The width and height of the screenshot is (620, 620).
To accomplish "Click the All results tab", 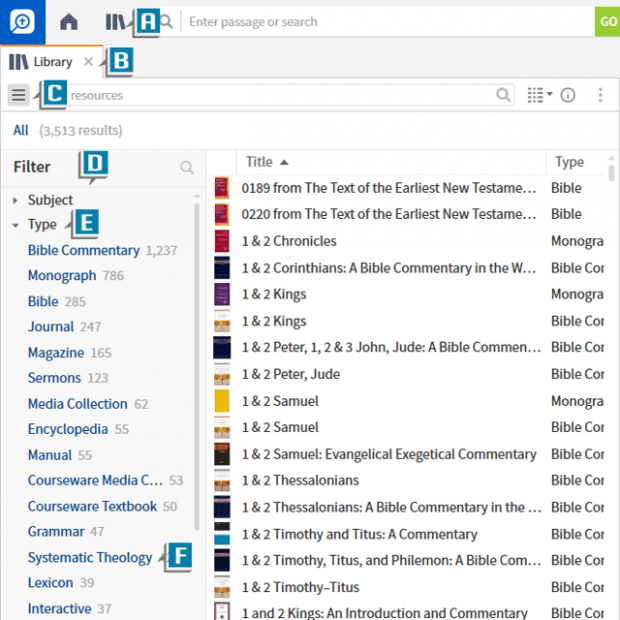I will (21, 130).
